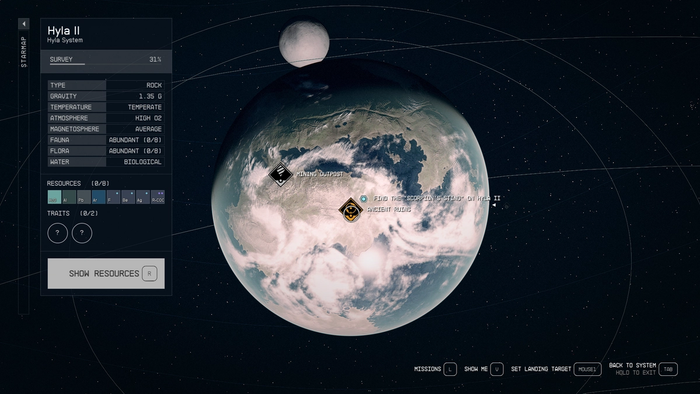Viewport: 700px width, 394px height.
Task: Click the 'FLORA' row showing Abundant
Action: point(106,151)
